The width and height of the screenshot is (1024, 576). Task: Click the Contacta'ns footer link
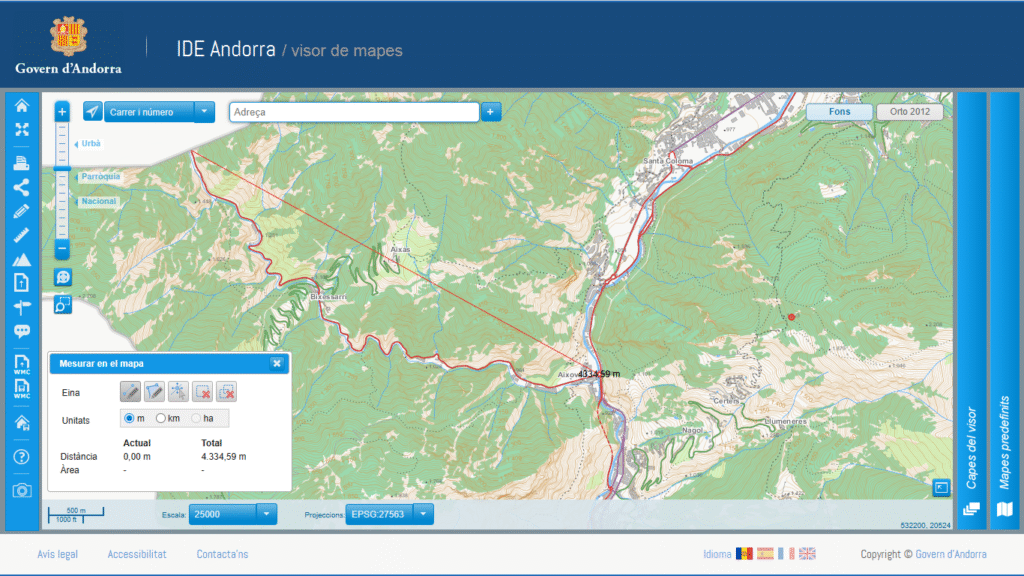[222, 554]
